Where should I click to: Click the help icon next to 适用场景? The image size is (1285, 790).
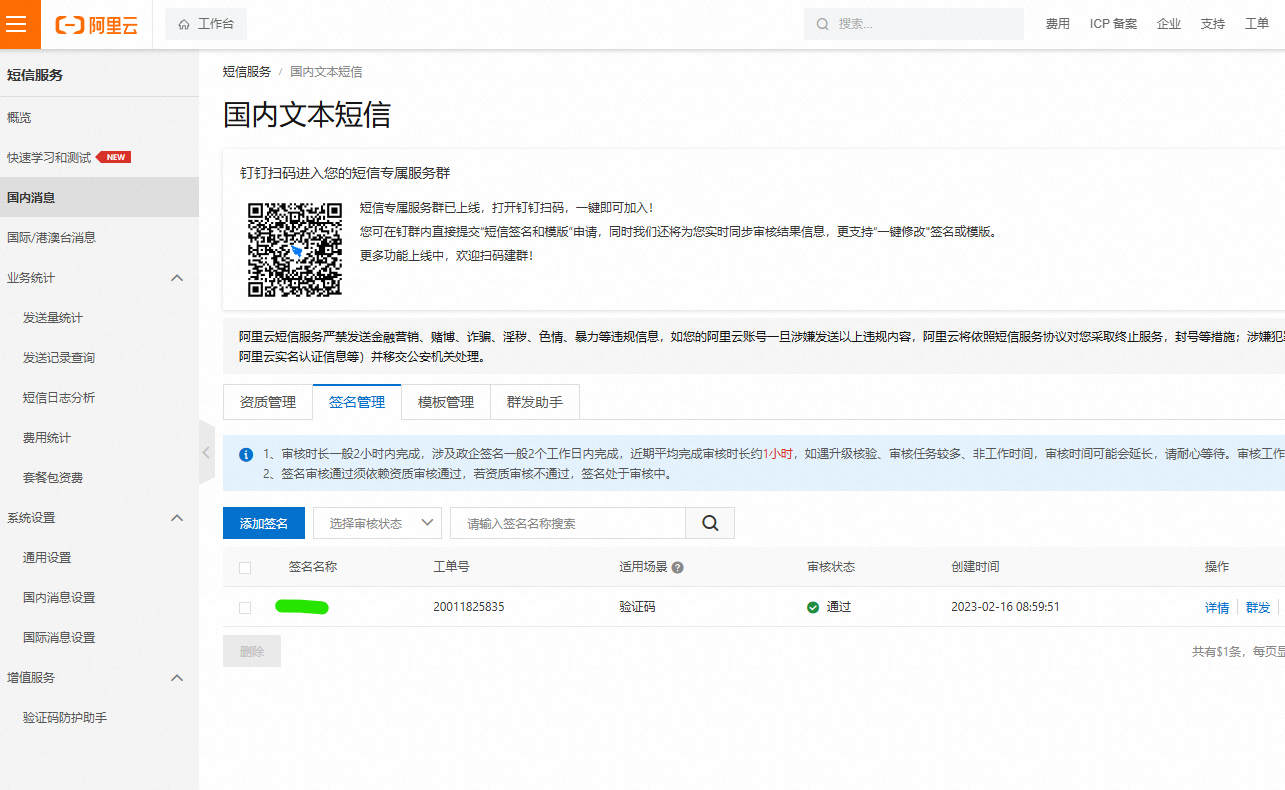[677, 568]
